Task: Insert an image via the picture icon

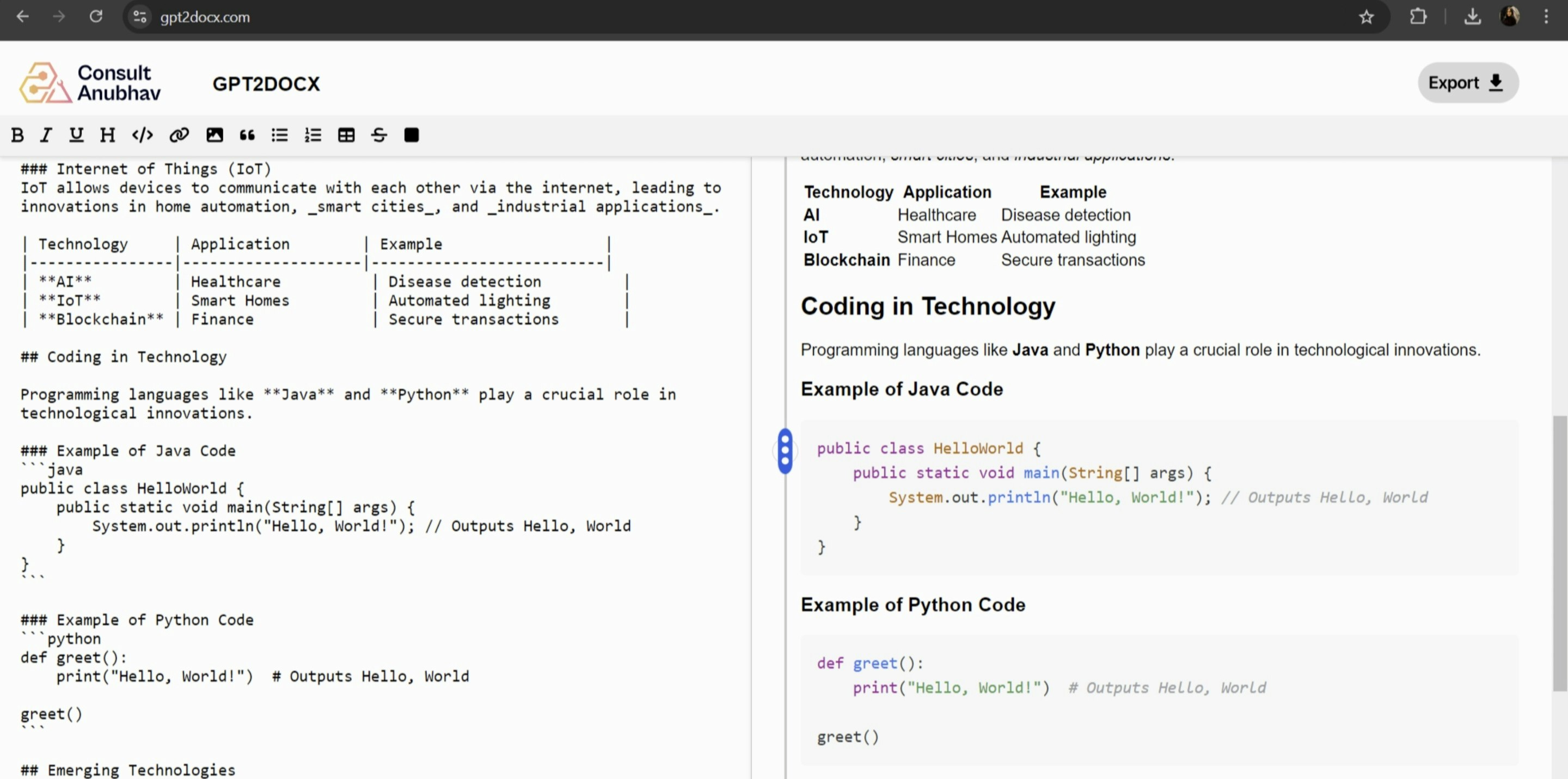Action: coord(215,135)
